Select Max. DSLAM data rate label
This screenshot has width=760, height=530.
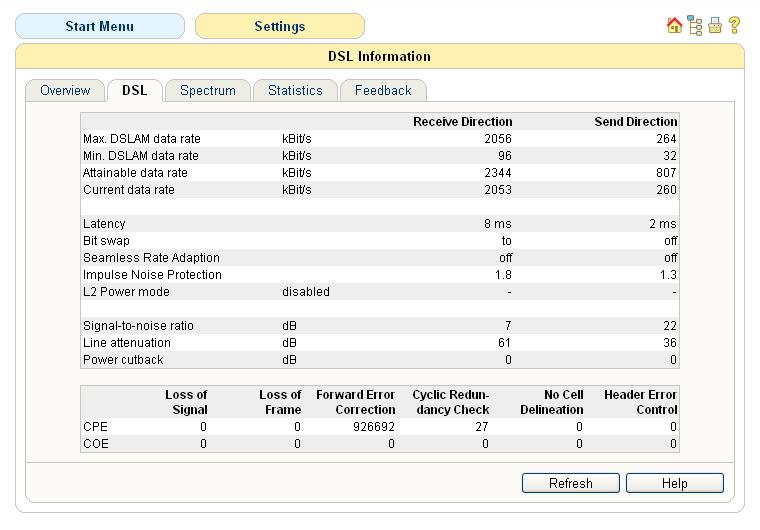coord(142,139)
